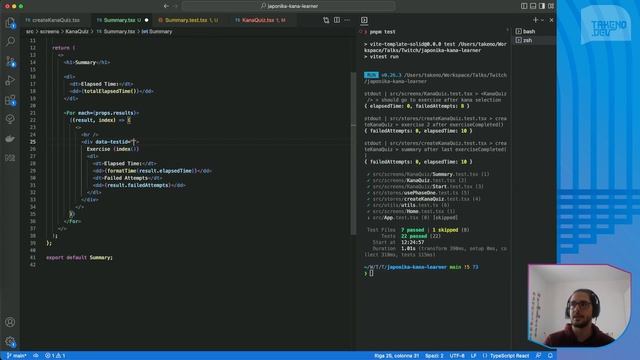This screenshot has height=360, width=640.
Task: Click the UTF-8 encoding indicator
Action: (457, 356)
